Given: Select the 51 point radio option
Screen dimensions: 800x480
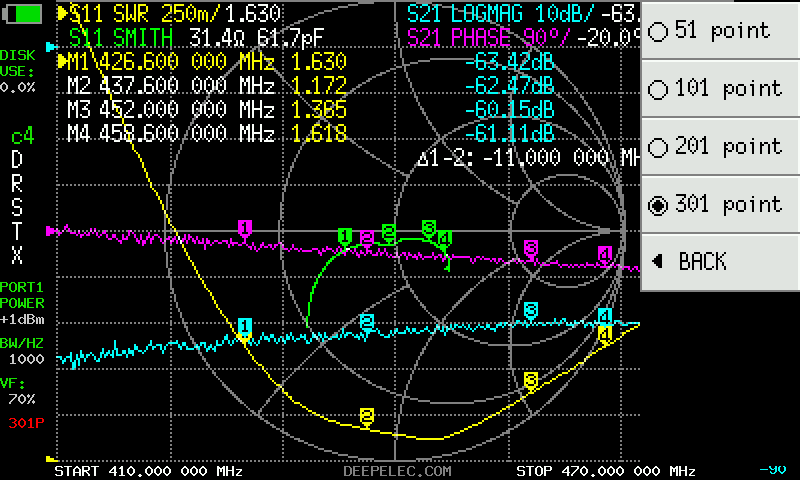Looking at the screenshot, I should pyautogui.click(x=720, y=31).
